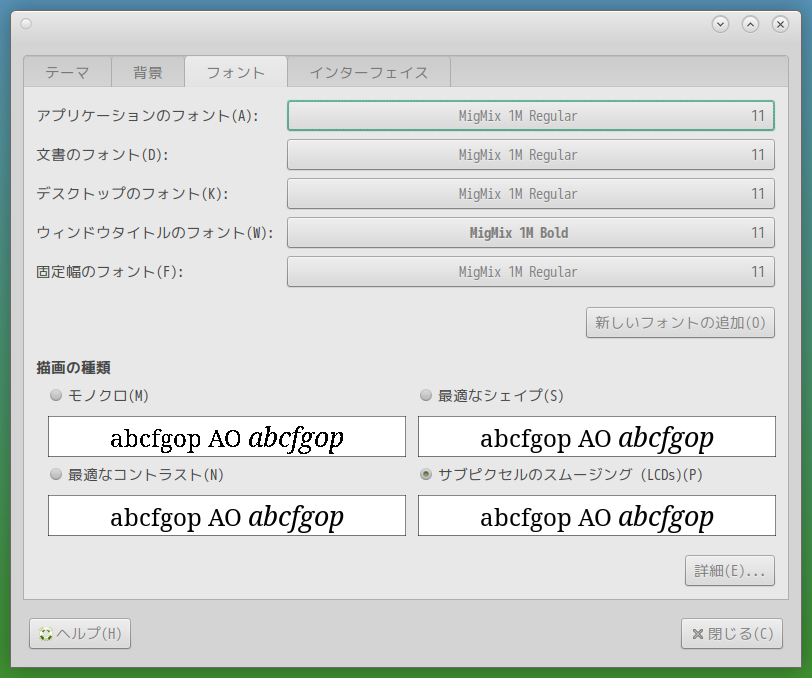Maximize the window with up-chevron icon
812x678 pixels.
750,24
